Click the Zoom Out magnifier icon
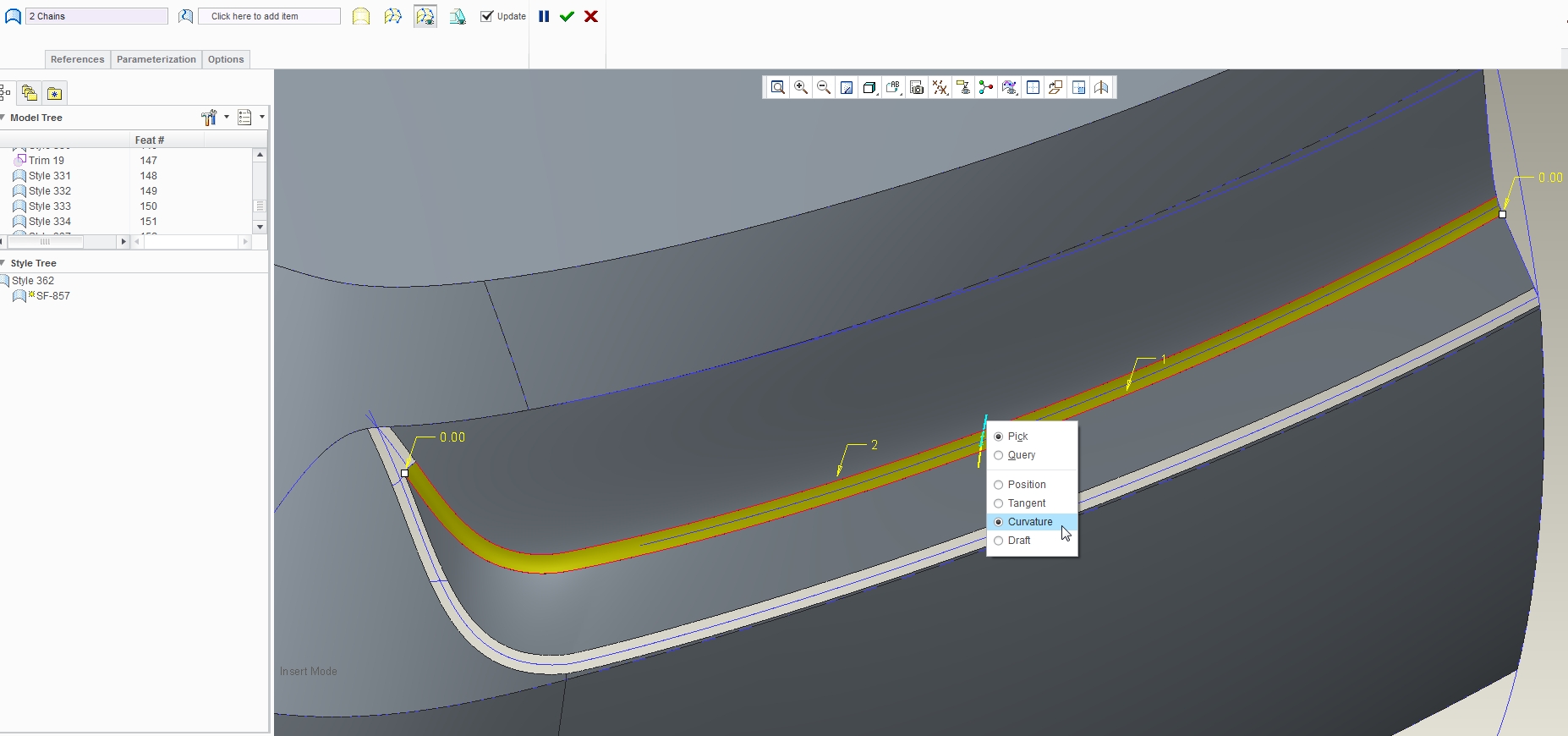 (x=824, y=87)
